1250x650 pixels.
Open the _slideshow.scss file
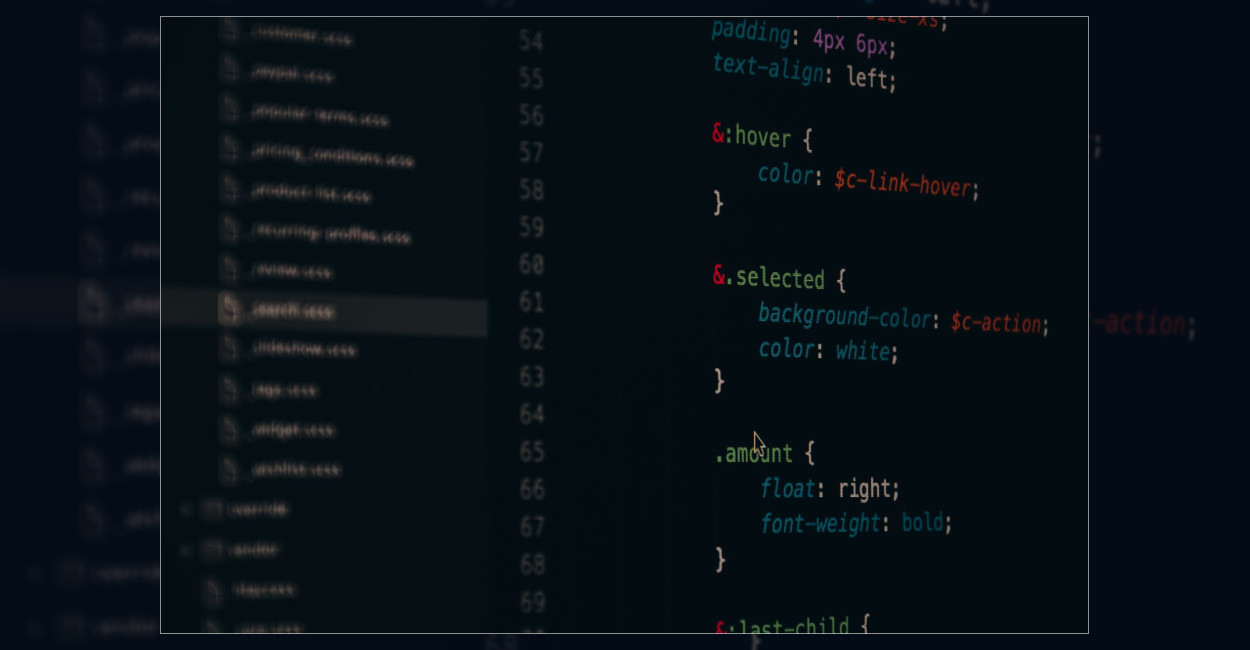click(x=303, y=349)
